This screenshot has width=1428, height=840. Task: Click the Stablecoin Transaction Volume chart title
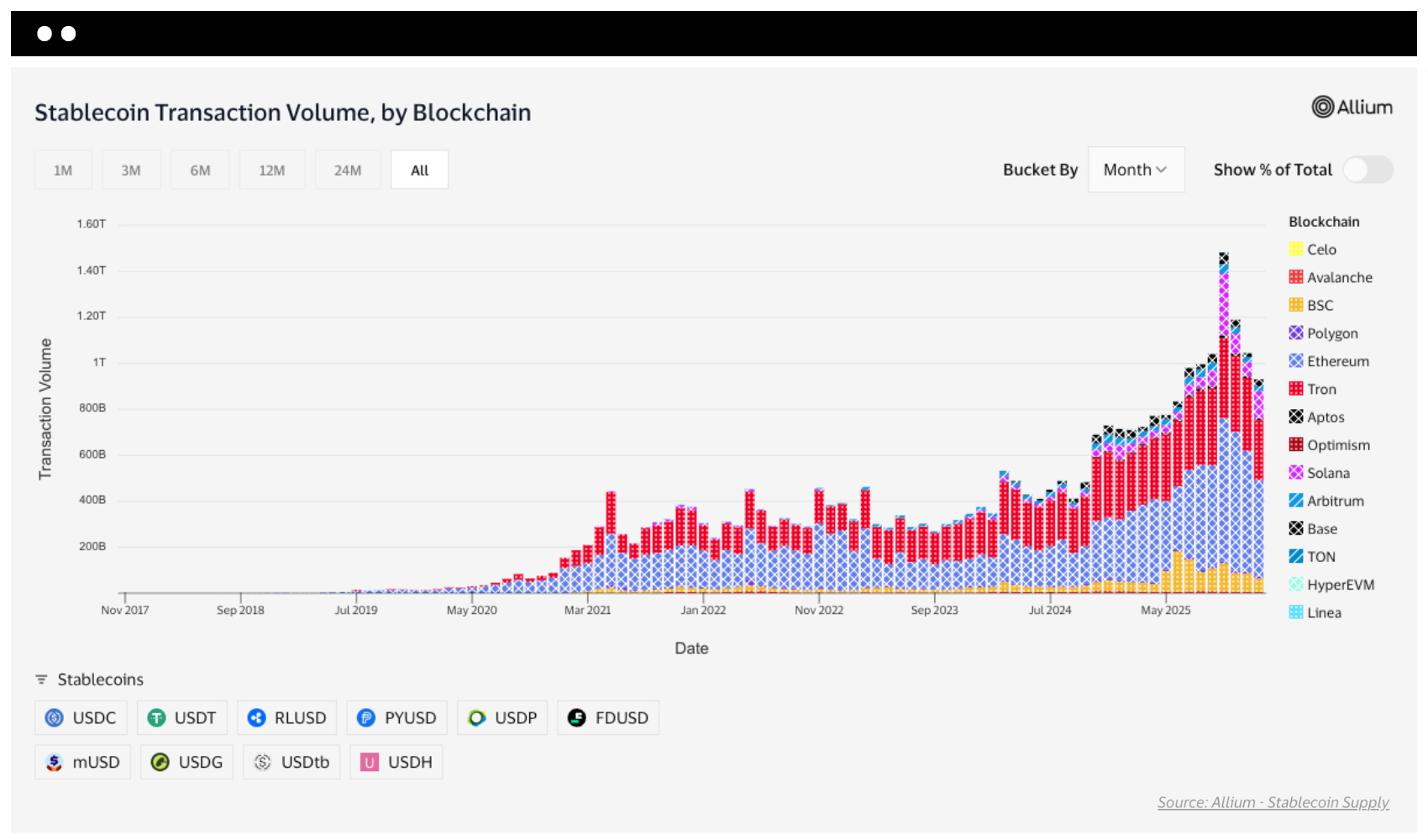283,113
